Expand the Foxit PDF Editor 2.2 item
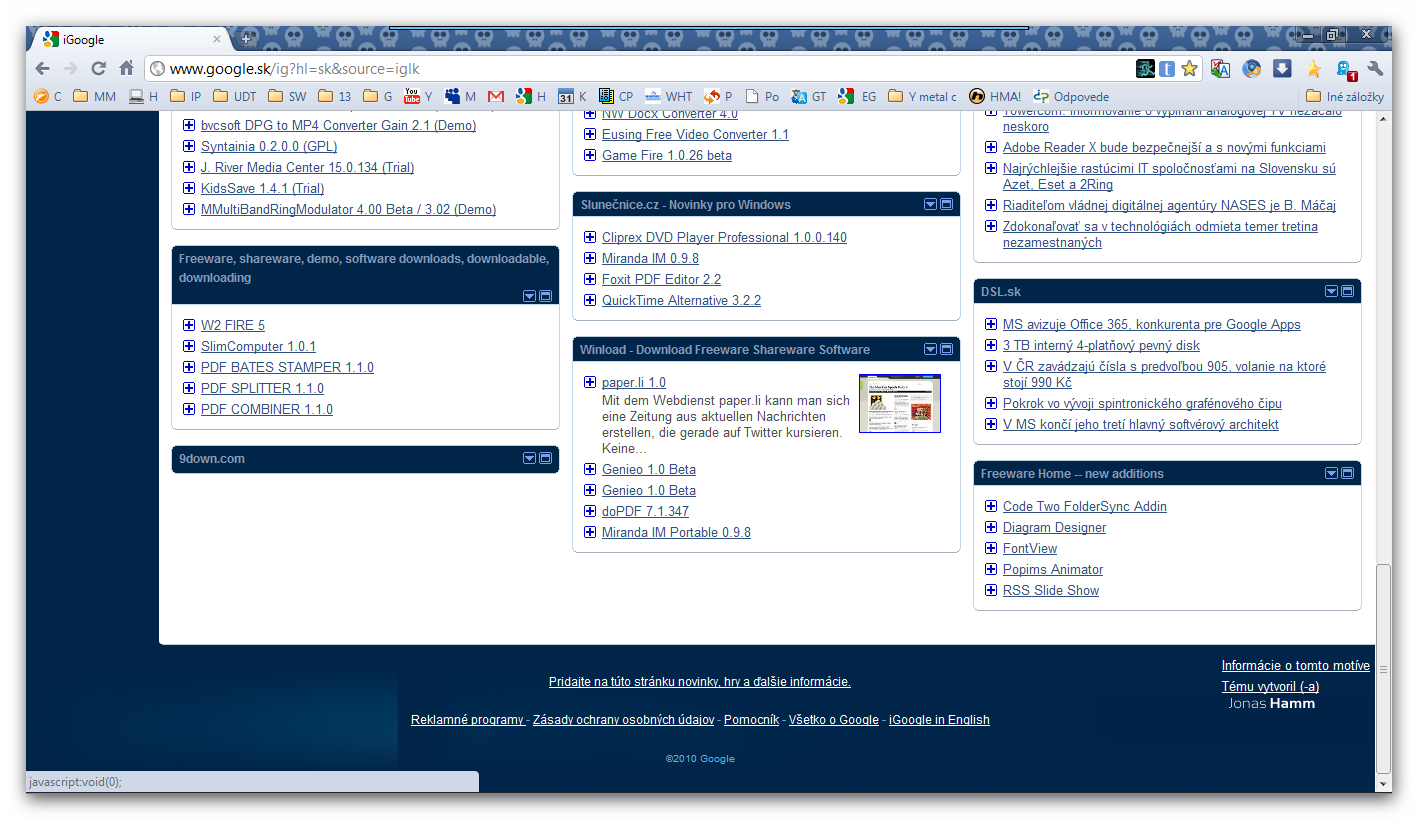 pos(590,279)
